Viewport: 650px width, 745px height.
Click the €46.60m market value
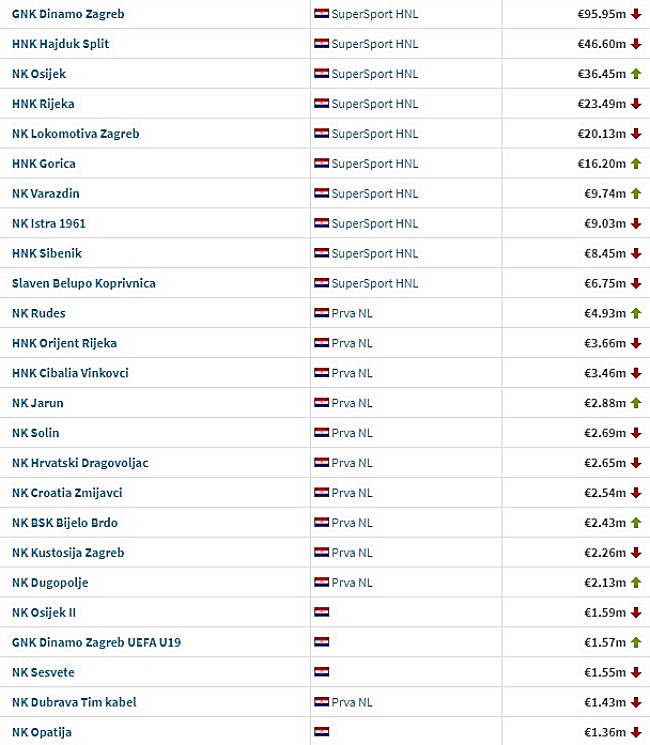click(602, 44)
